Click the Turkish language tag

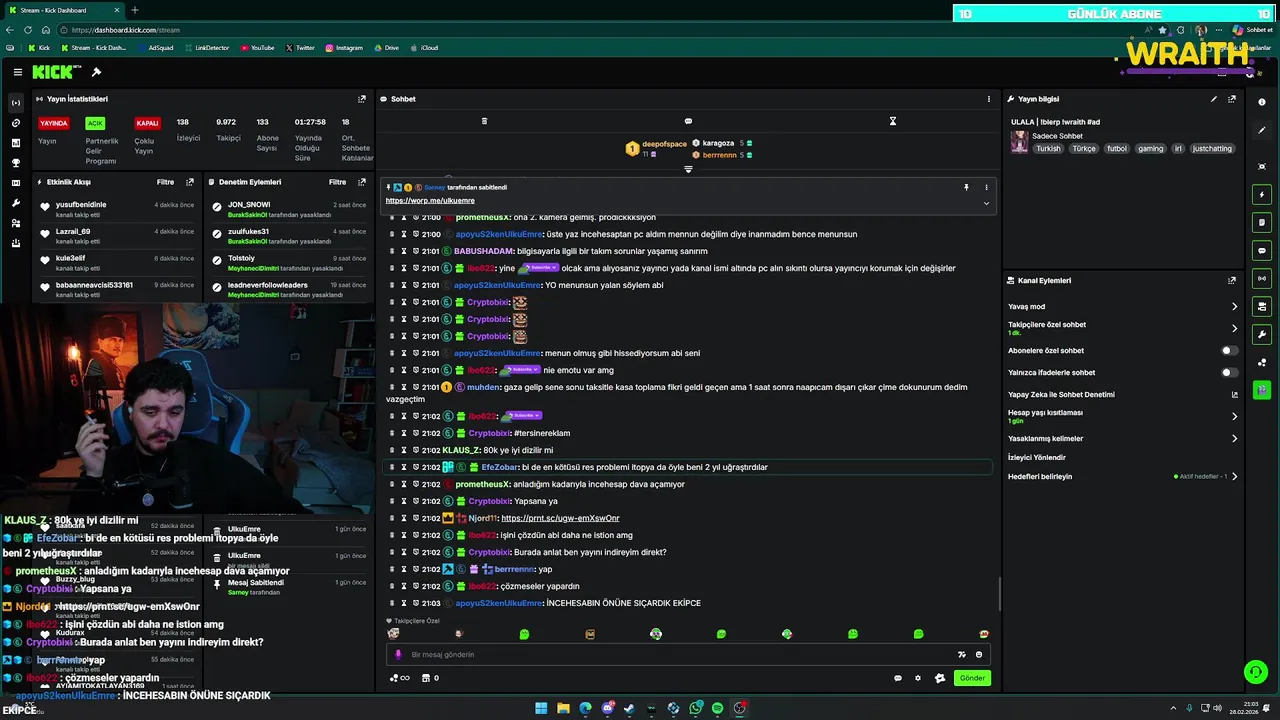(x=1048, y=148)
